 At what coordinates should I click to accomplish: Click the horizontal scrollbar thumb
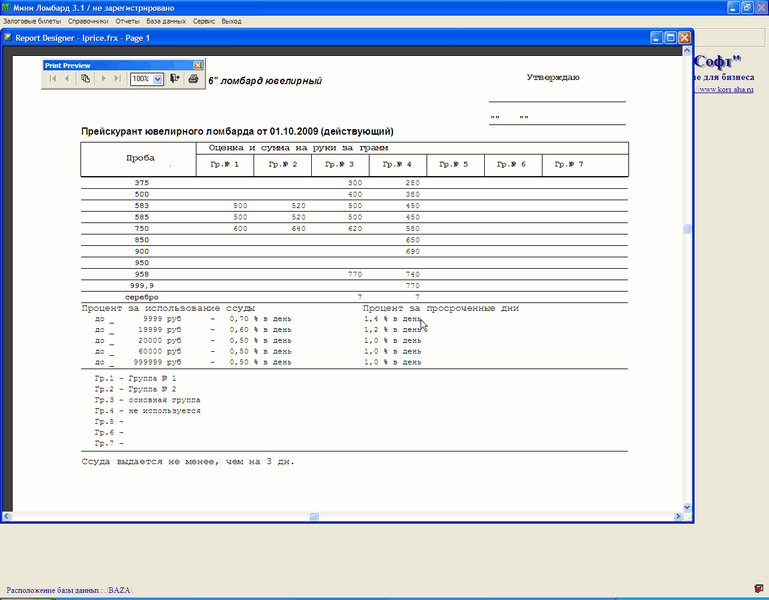coord(314,516)
